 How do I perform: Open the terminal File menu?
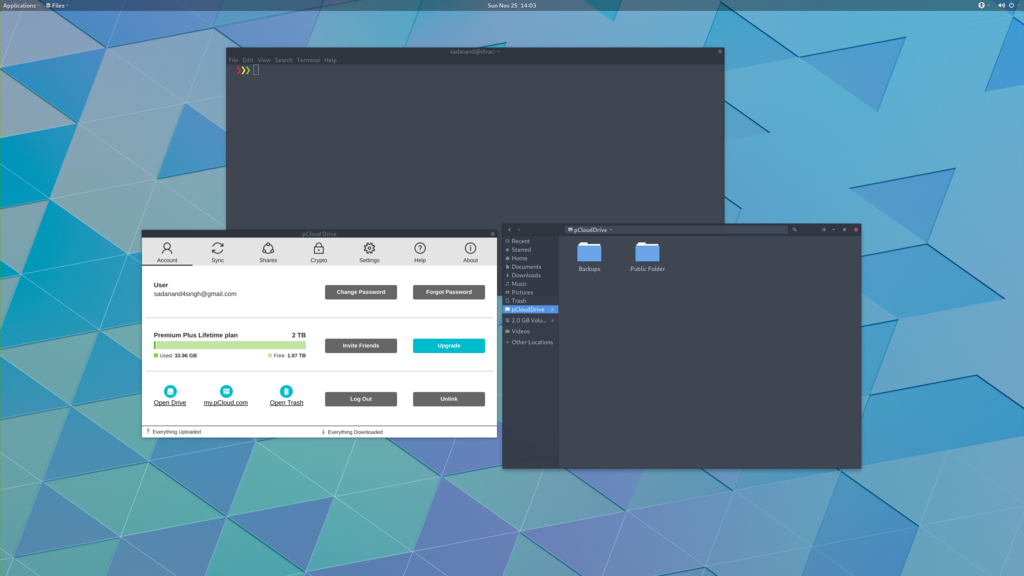pyautogui.click(x=233, y=60)
